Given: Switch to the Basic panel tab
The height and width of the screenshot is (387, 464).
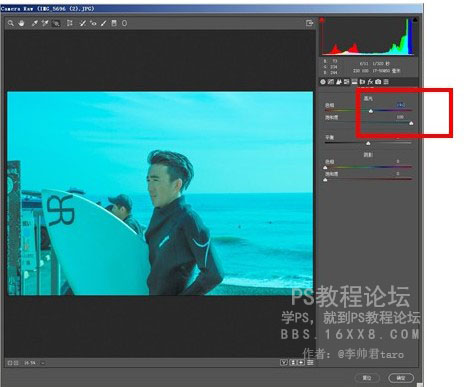Looking at the screenshot, I should [x=323, y=82].
